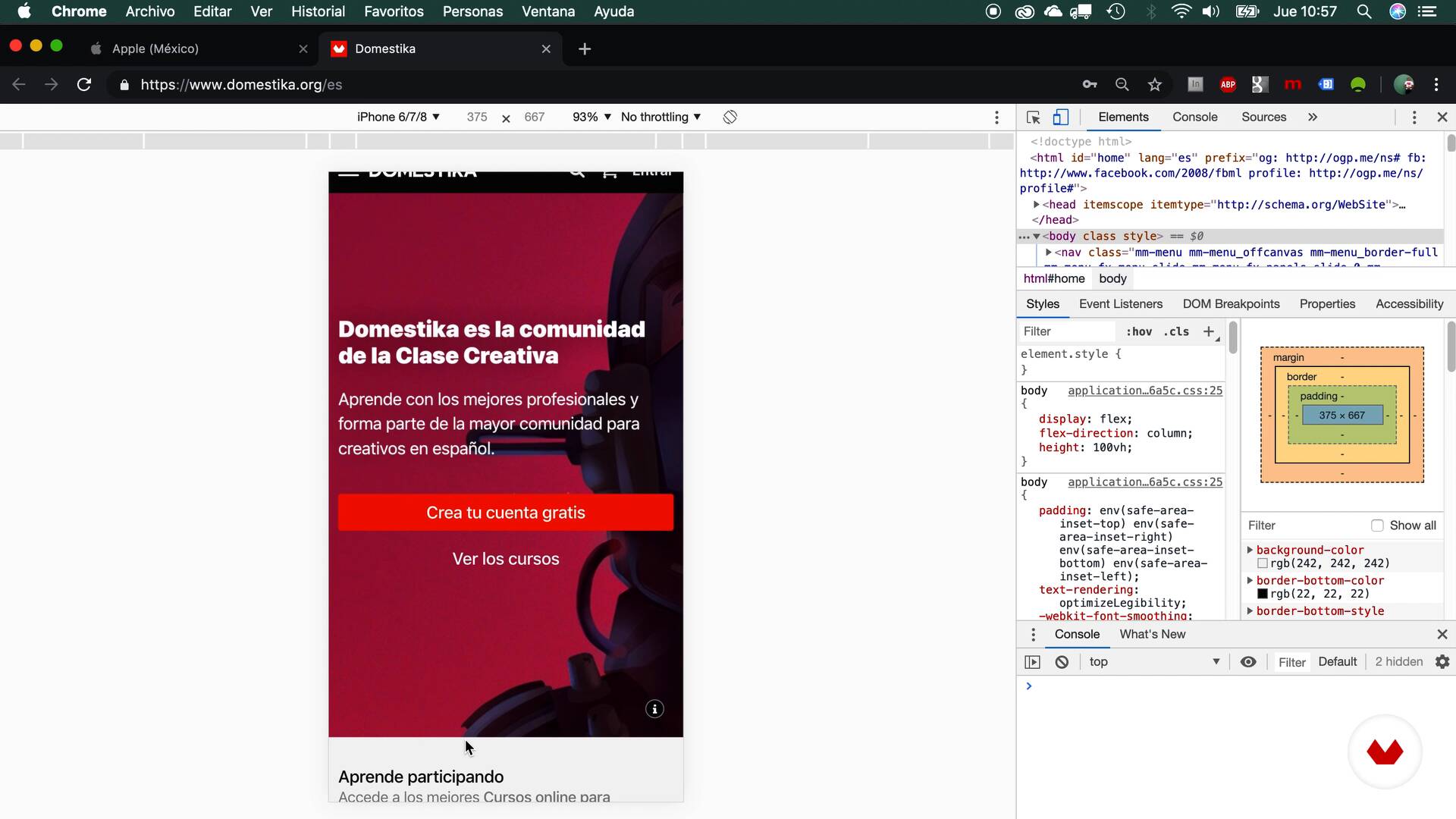Switch to the Apple (México) browser tab
The width and height of the screenshot is (1456, 819).
tap(199, 49)
